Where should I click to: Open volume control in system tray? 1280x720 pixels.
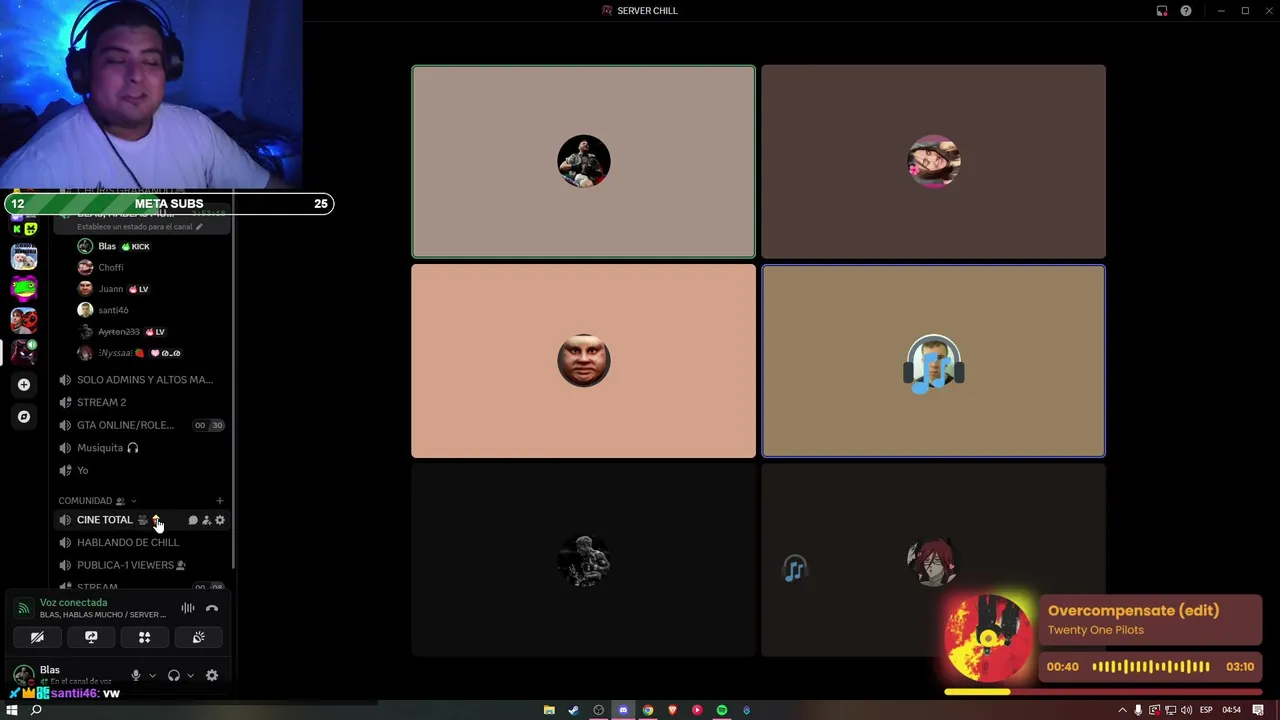click(1187, 710)
